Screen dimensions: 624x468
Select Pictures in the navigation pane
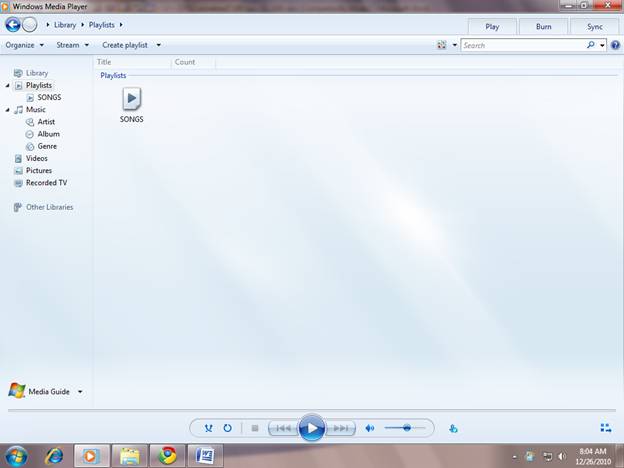pyautogui.click(x=39, y=170)
